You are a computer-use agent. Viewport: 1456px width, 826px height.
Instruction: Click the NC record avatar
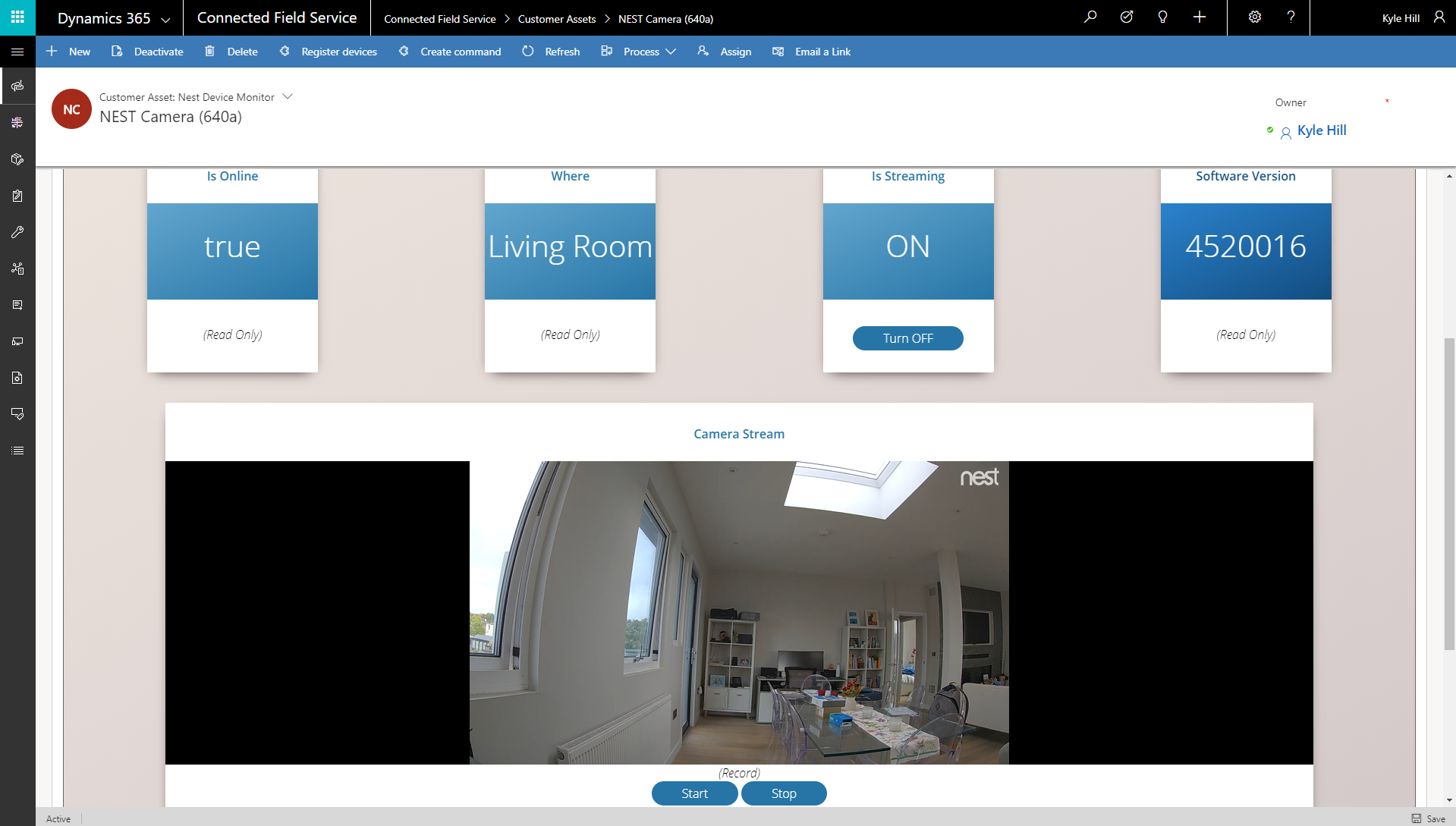pyautogui.click(x=71, y=109)
